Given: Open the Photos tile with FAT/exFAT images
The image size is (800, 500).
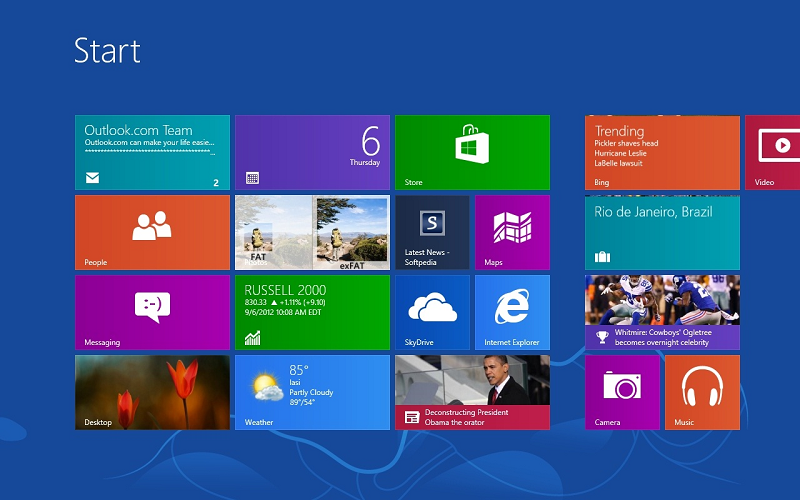Looking at the screenshot, I should [312, 233].
